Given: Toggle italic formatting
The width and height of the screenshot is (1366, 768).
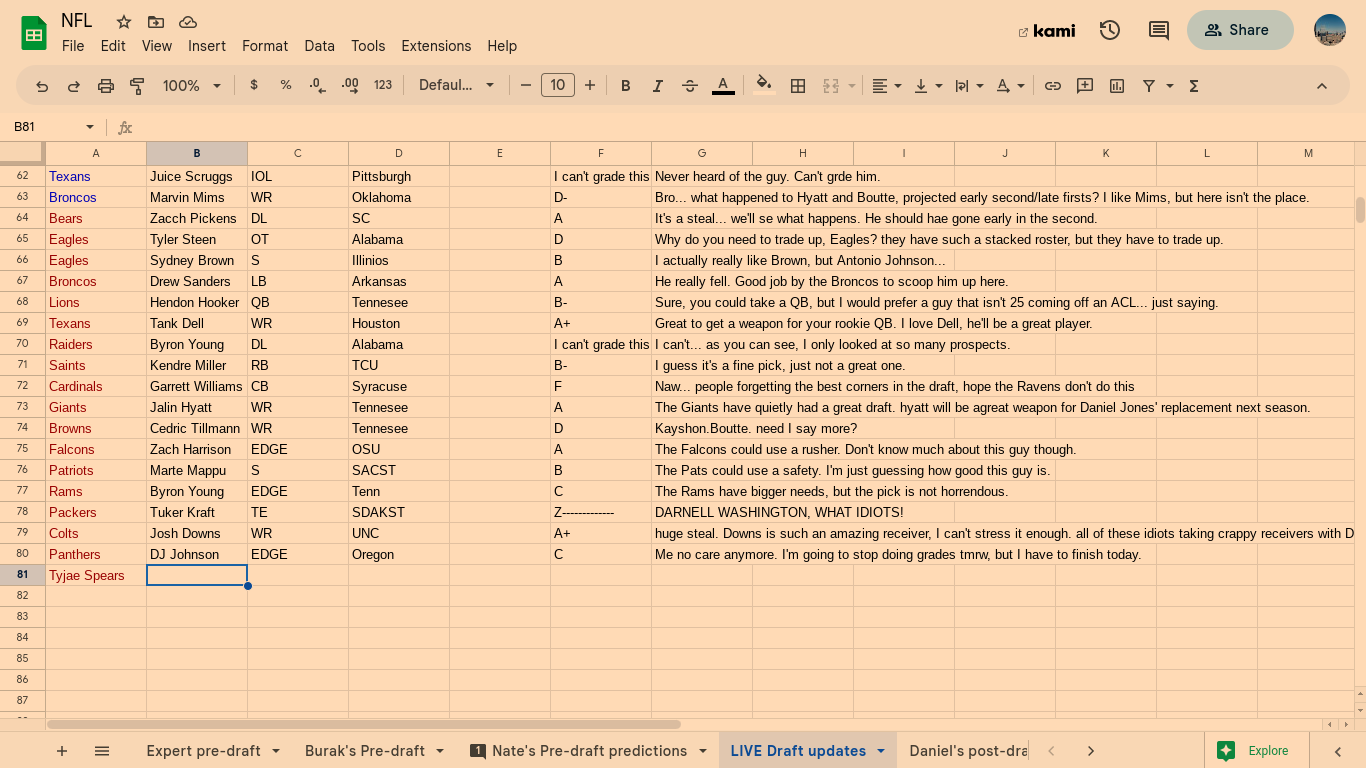Looking at the screenshot, I should tap(658, 86).
